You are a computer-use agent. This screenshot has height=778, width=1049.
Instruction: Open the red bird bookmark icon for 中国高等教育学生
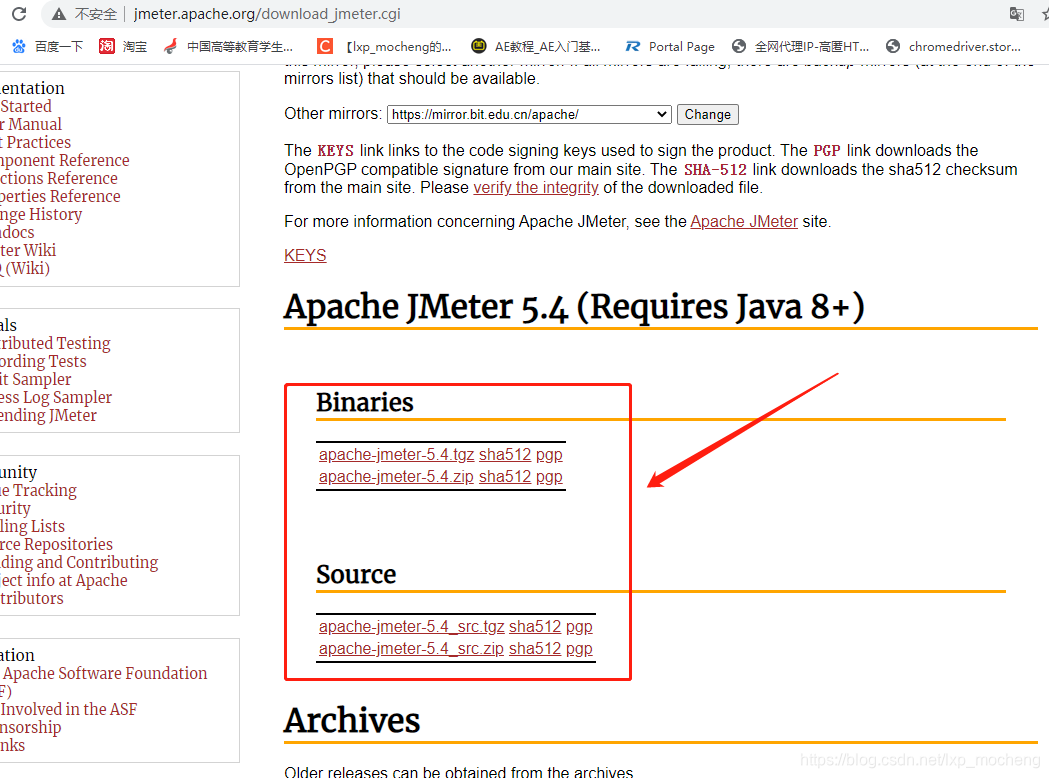171,46
